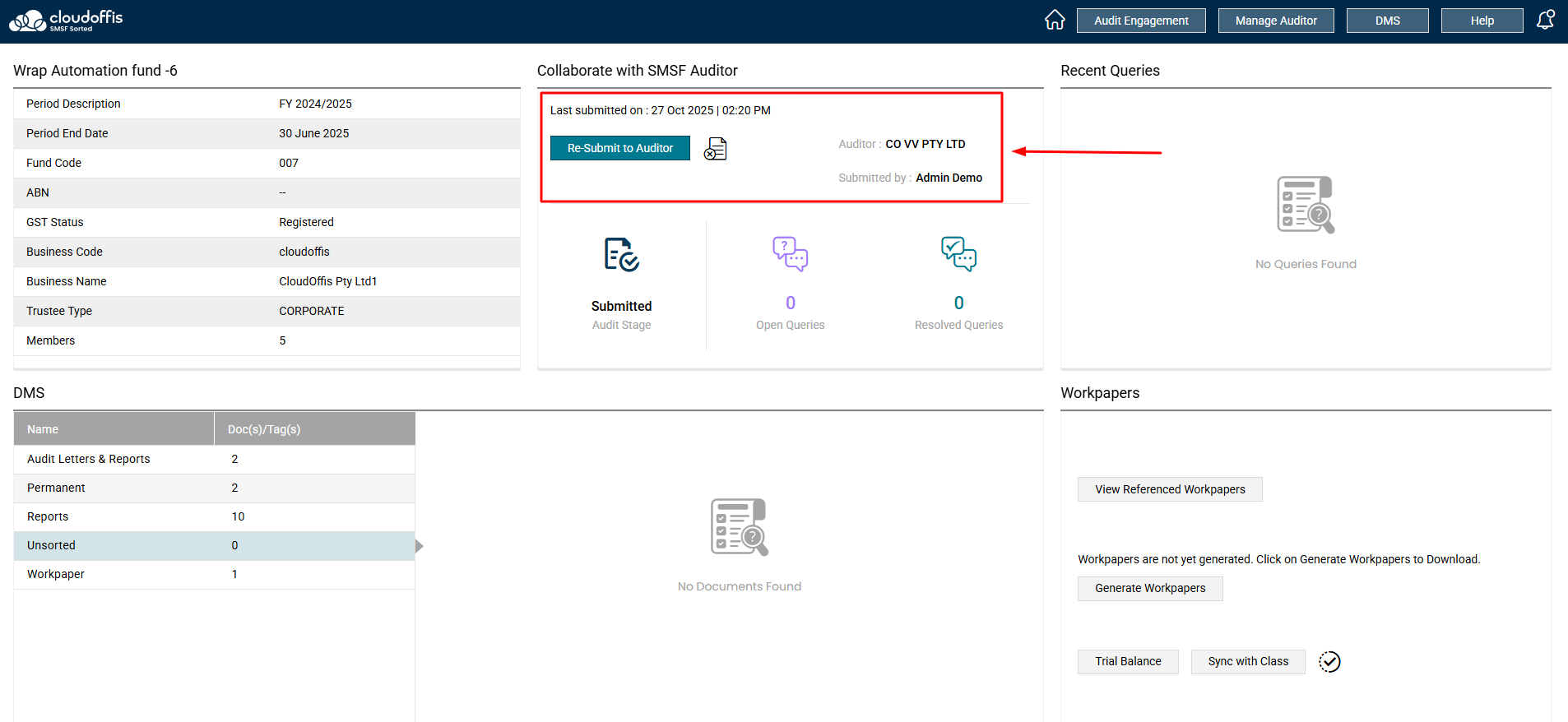Click View Referenced Workpapers
Image resolution: width=1568 pixels, height=722 pixels.
pyautogui.click(x=1170, y=489)
